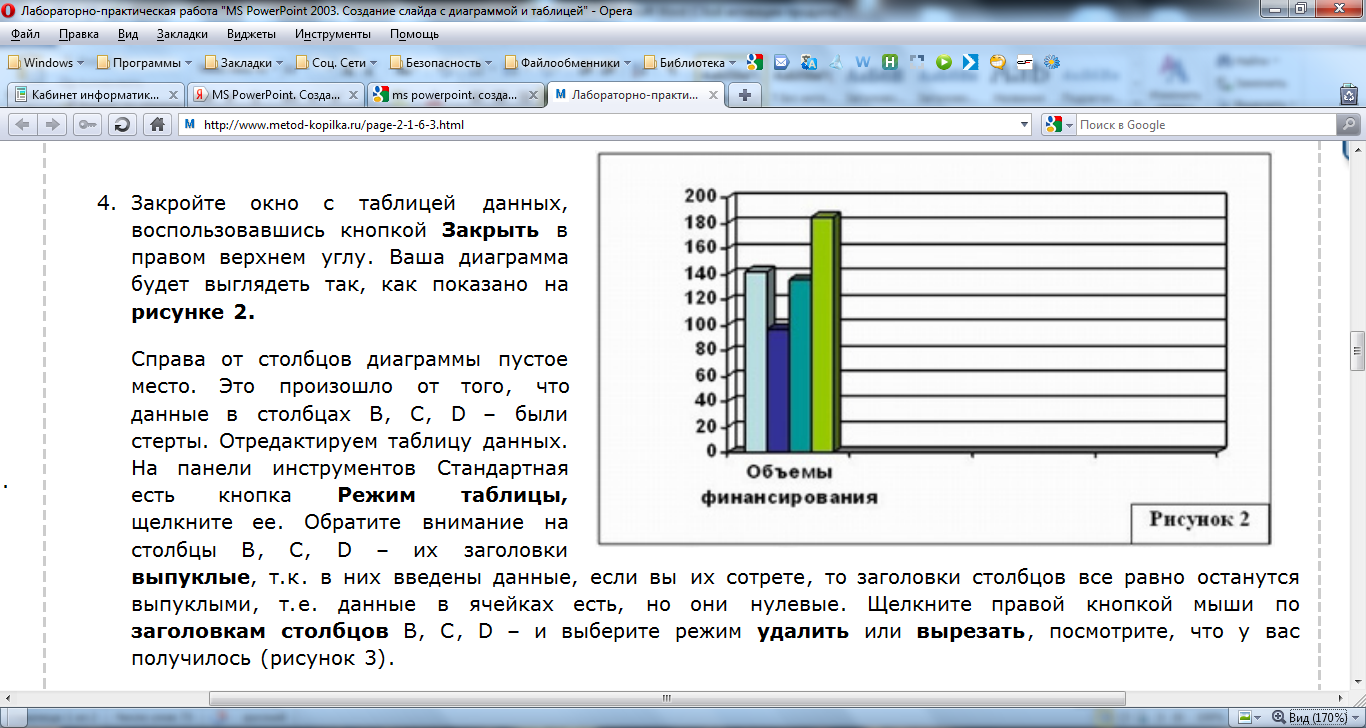
Task: Click the vertical scrollbar thumb
Action: point(1357,350)
